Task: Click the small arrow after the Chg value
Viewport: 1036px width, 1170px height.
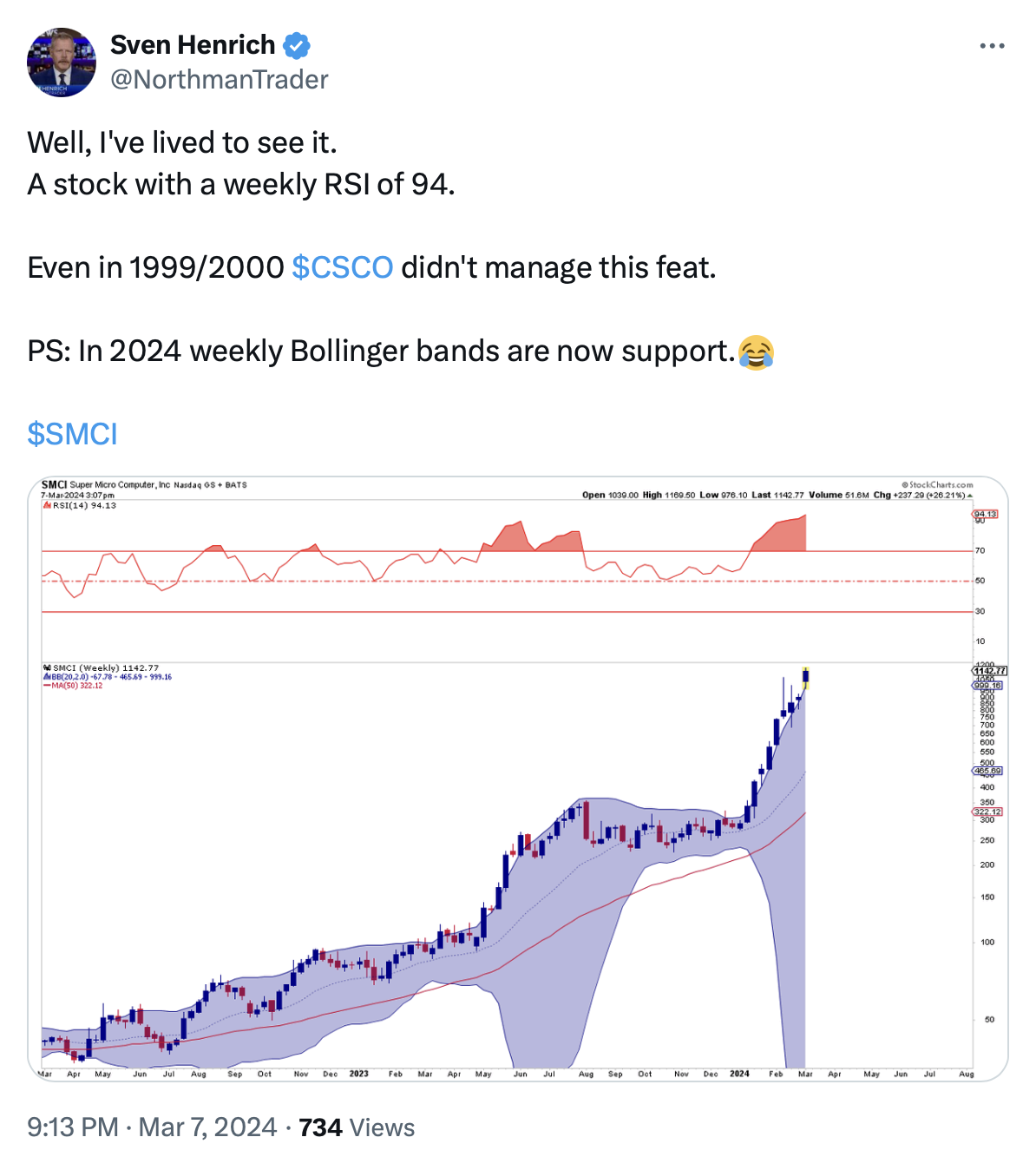Action: click(x=969, y=496)
